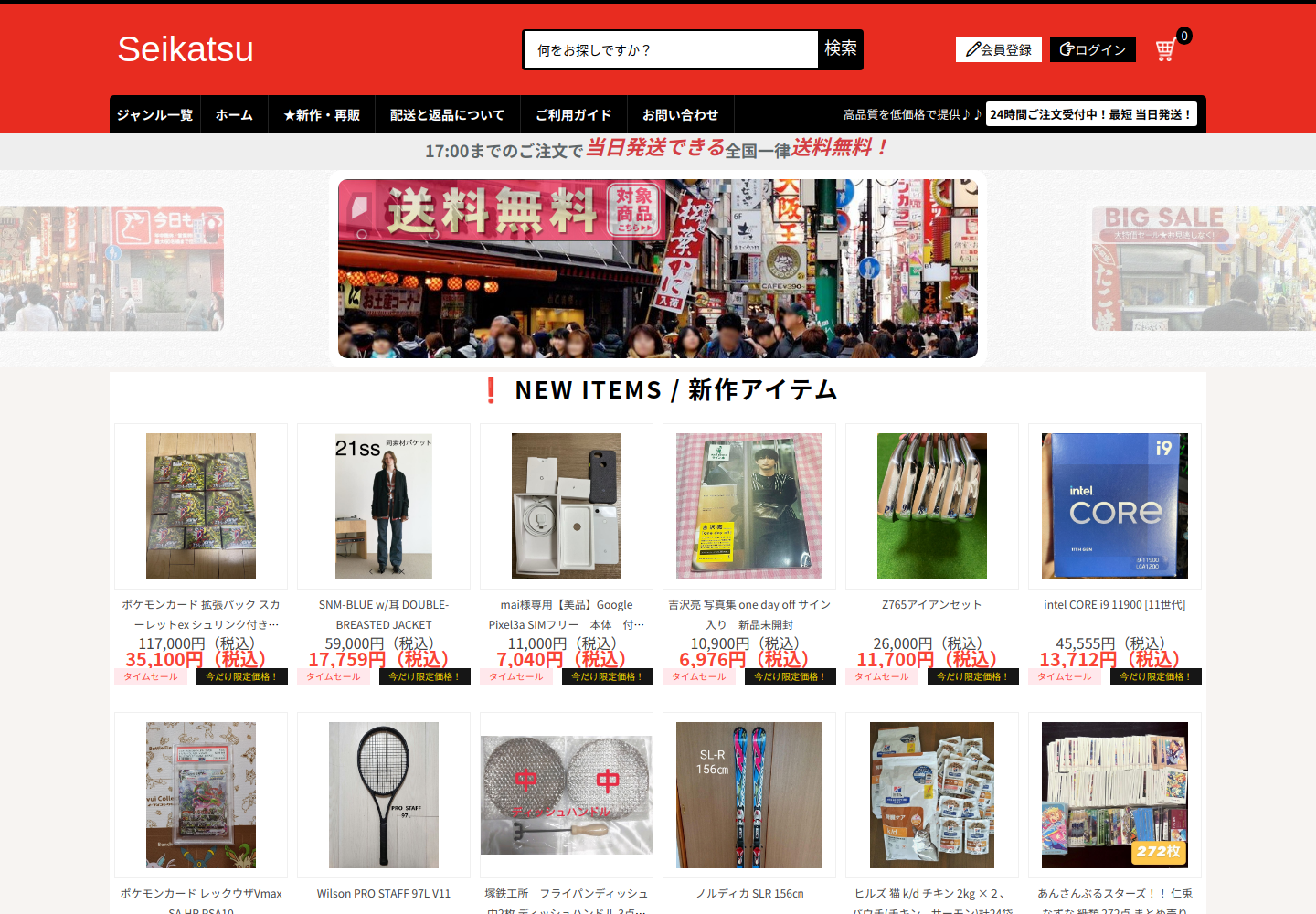1316x914 pixels.
Task: Open the ヒルズ cat food product photo
Action: 932,795
